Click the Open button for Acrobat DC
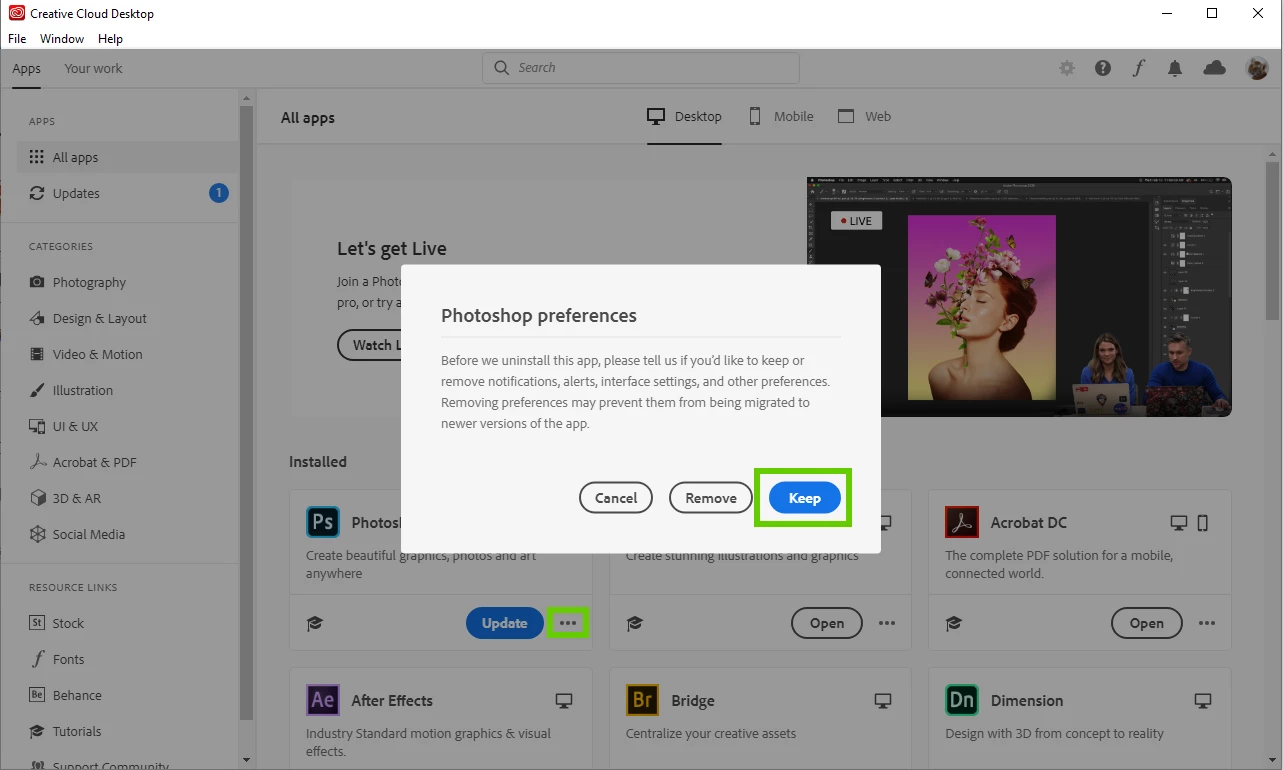Screen dimensions: 1283x770 pyautogui.click(x=1147, y=623)
